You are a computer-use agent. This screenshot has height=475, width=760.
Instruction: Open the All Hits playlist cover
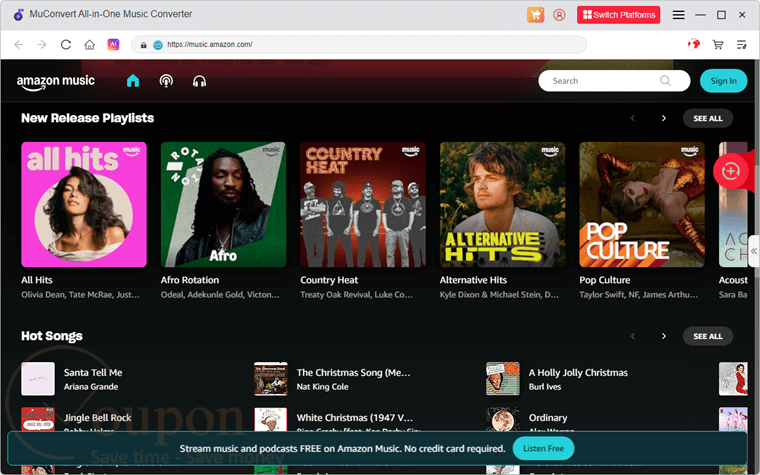tap(84, 205)
